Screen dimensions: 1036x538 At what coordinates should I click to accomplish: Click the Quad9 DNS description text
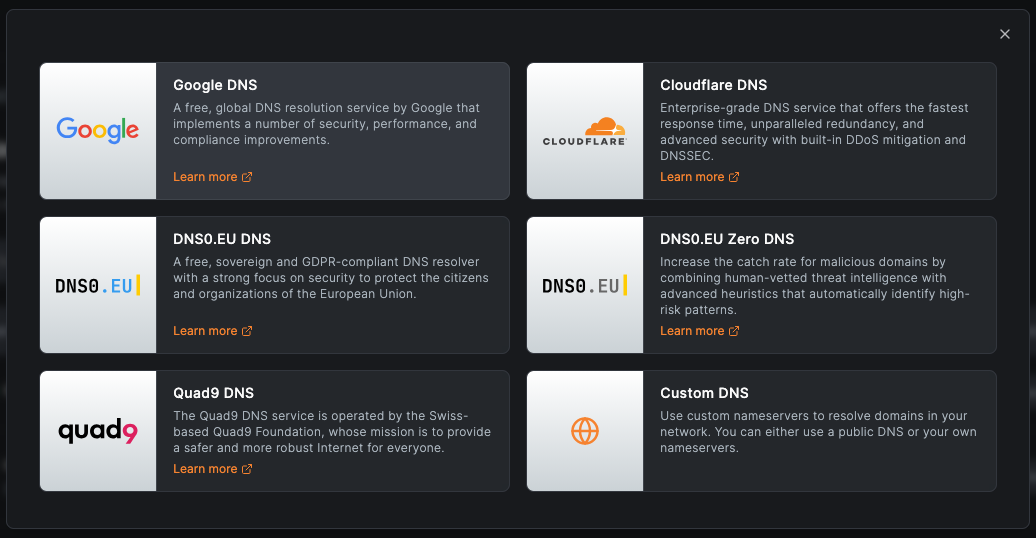pyautogui.click(x=332, y=432)
